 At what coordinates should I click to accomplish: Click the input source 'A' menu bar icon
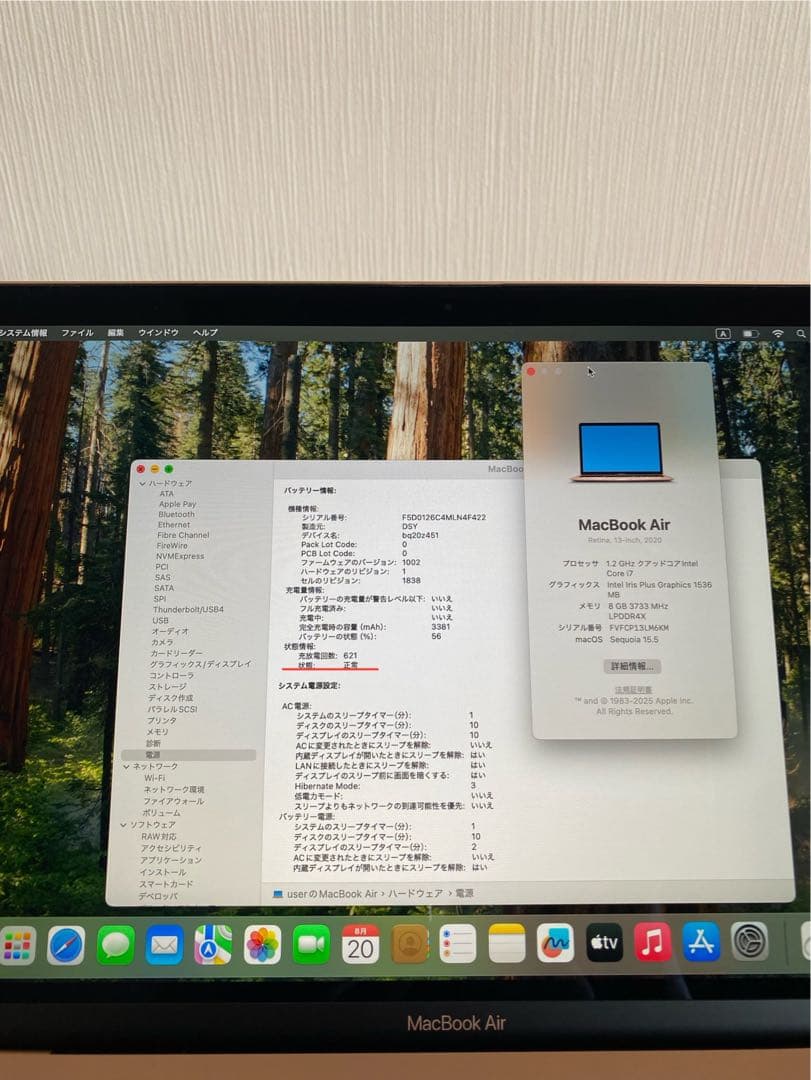(723, 333)
